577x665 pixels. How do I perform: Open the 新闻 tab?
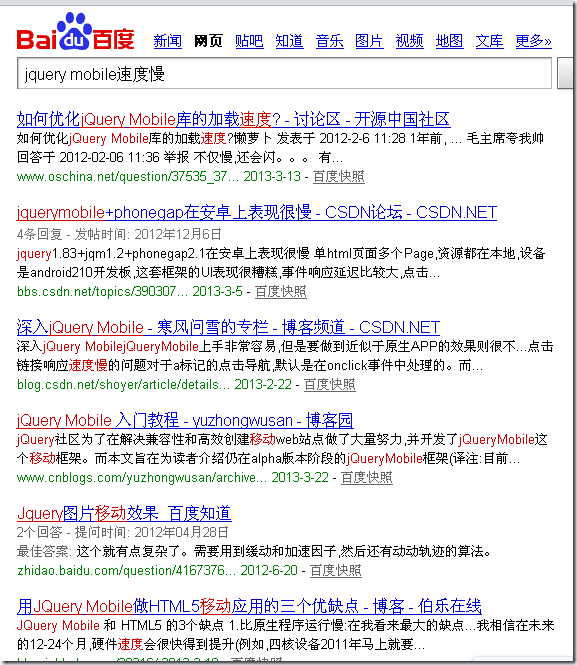click(x=167, y=41)
